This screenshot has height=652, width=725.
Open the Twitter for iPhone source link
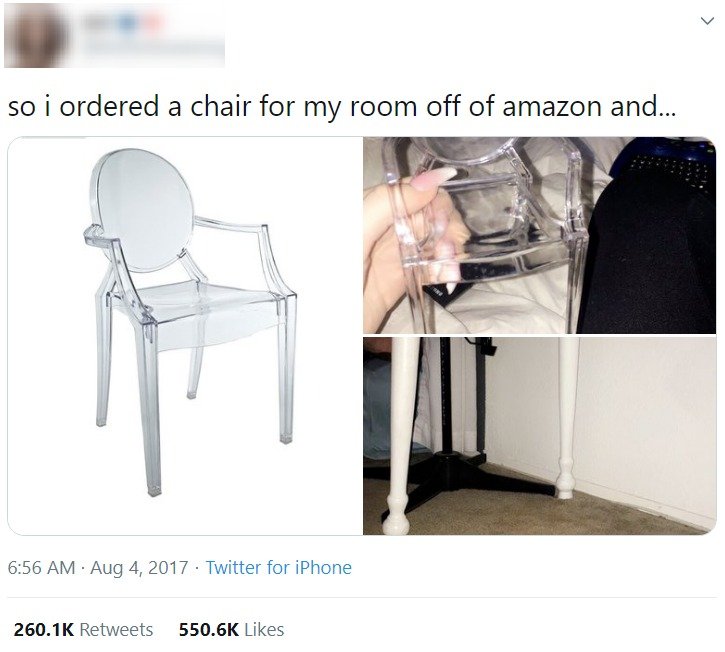coord(279,567)
